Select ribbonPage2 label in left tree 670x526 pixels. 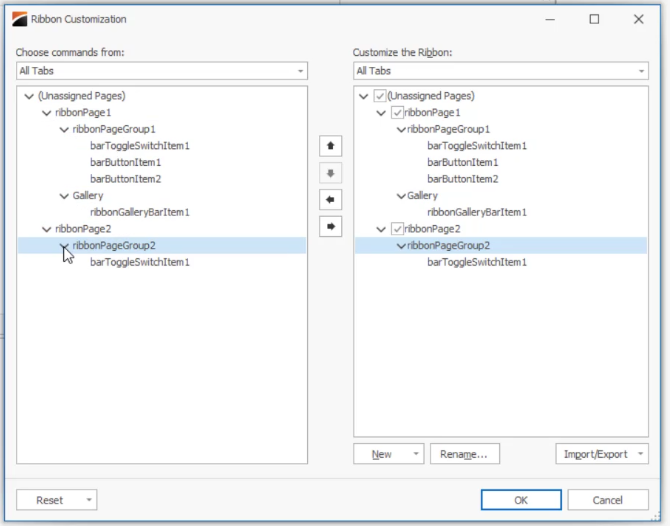coord(83,229)
